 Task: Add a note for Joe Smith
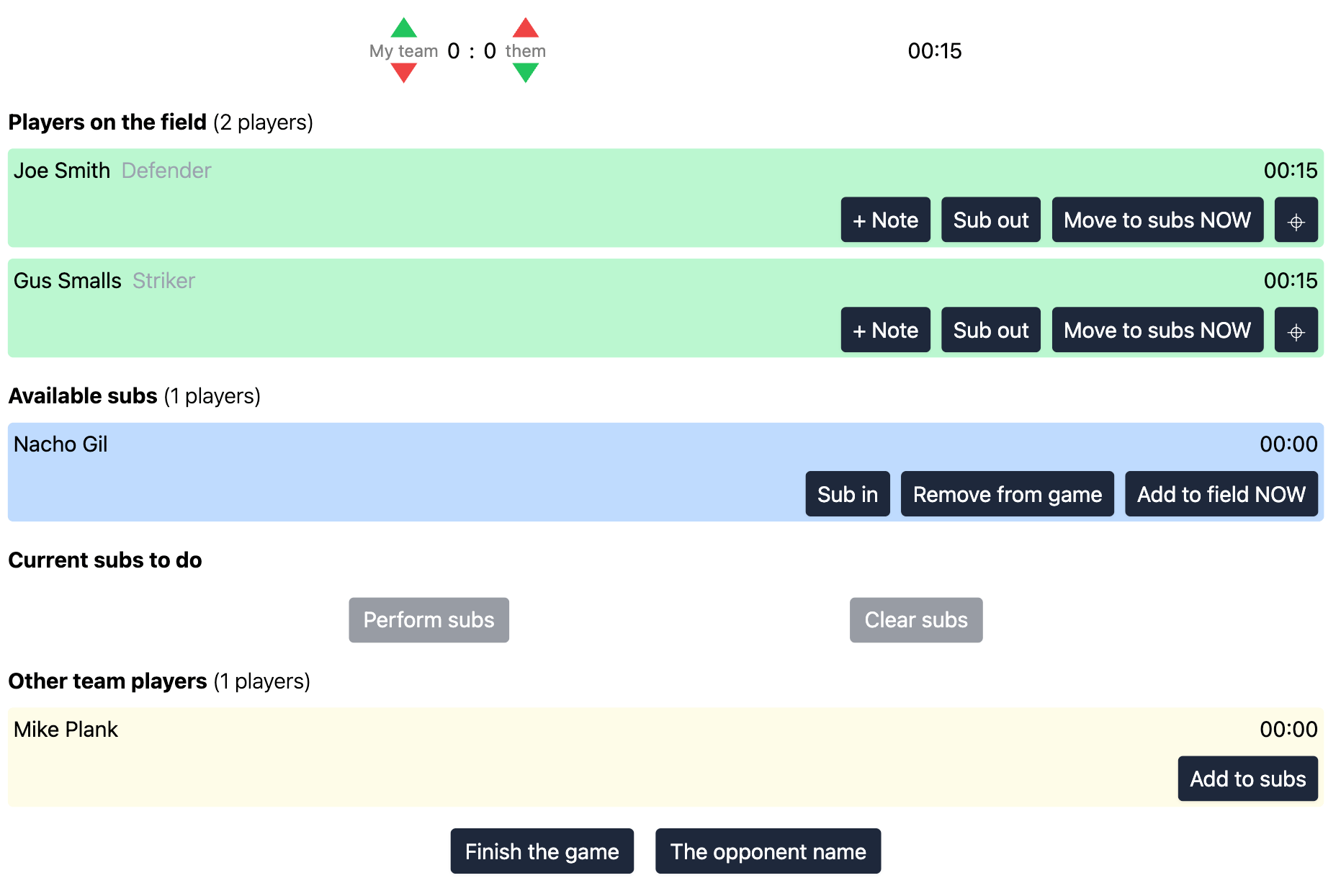click(x=885, y=220)
